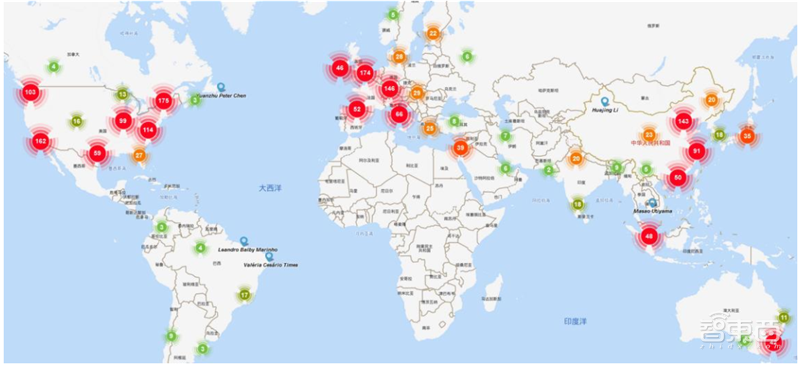Open the Leandro Balby Marinho map pin
Image resolution: width=800 pixels, height=366 pixels.
244,241
